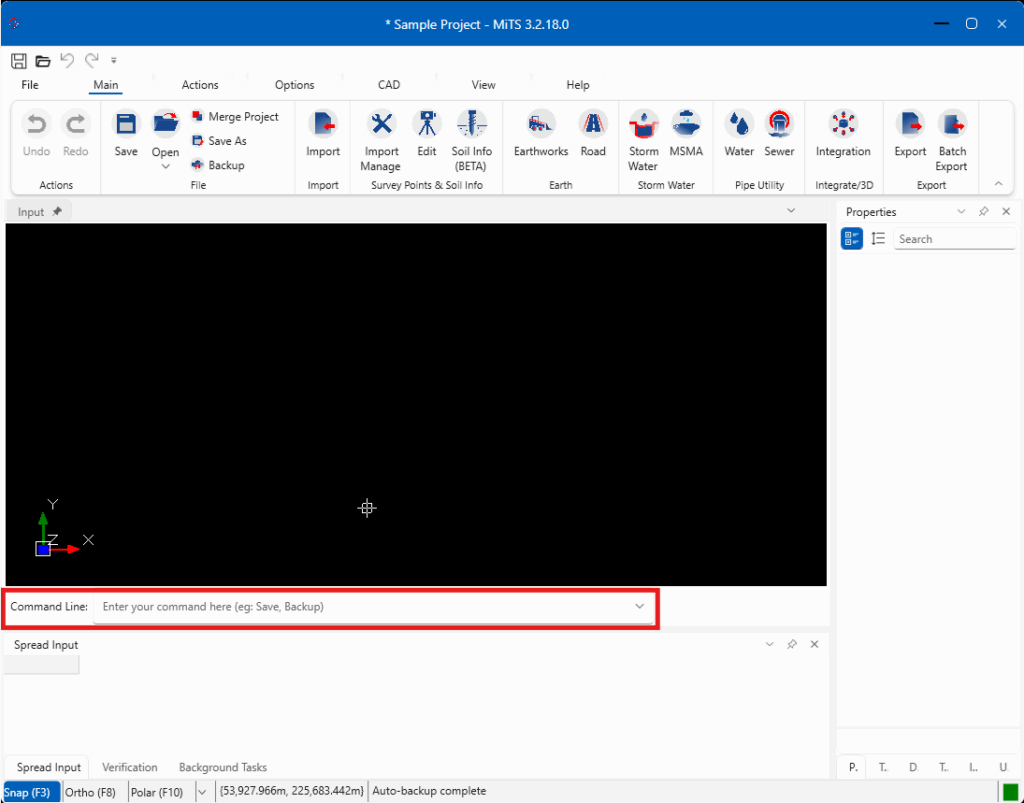Click the redo arrow in quick access toolbar
Screen dimensions: 1024x803
(x=91, y=61)
